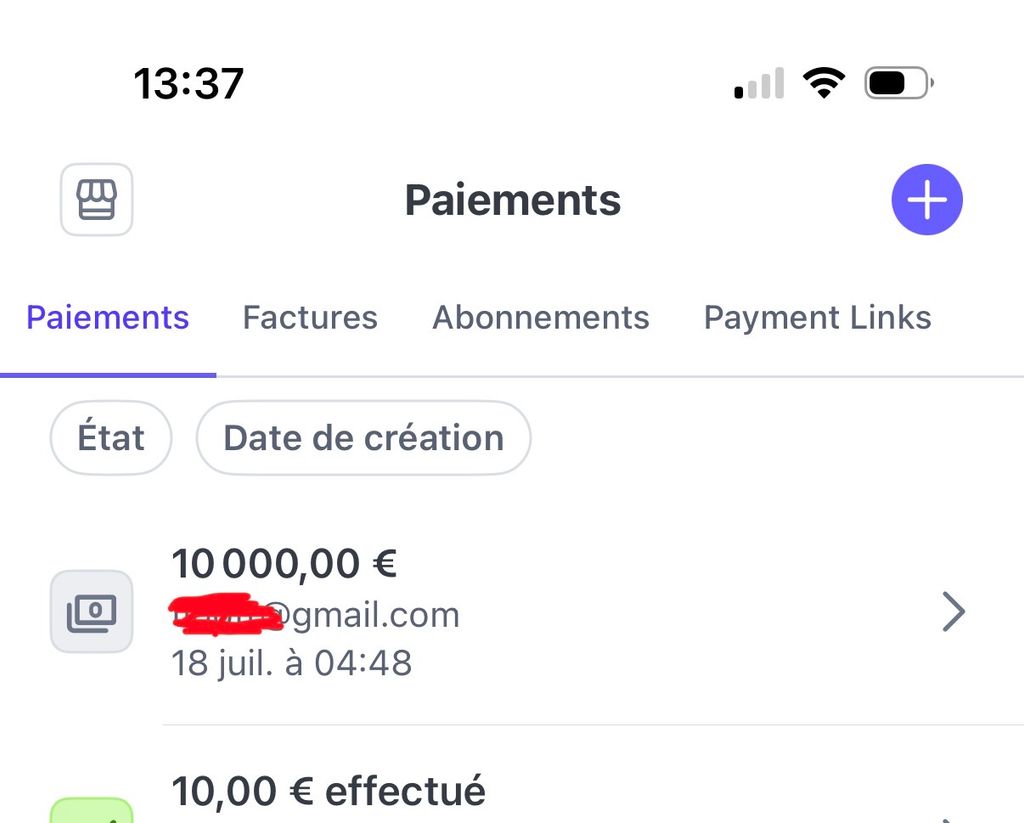Open the Date de création filter
This screenshot has height=823, width=1024.
coord(363,438)
